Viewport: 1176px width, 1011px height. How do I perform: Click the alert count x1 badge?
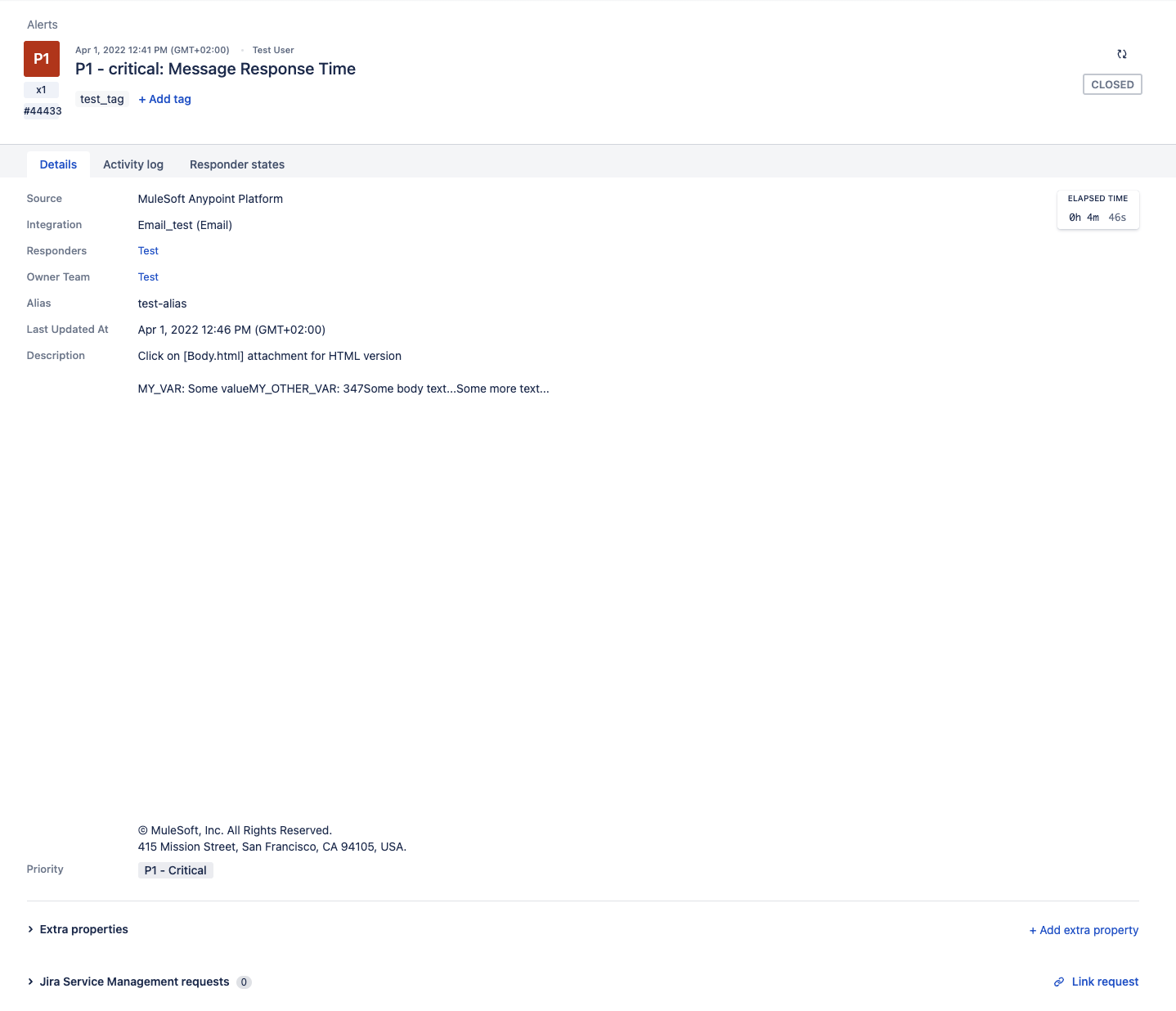pos(41,90)
